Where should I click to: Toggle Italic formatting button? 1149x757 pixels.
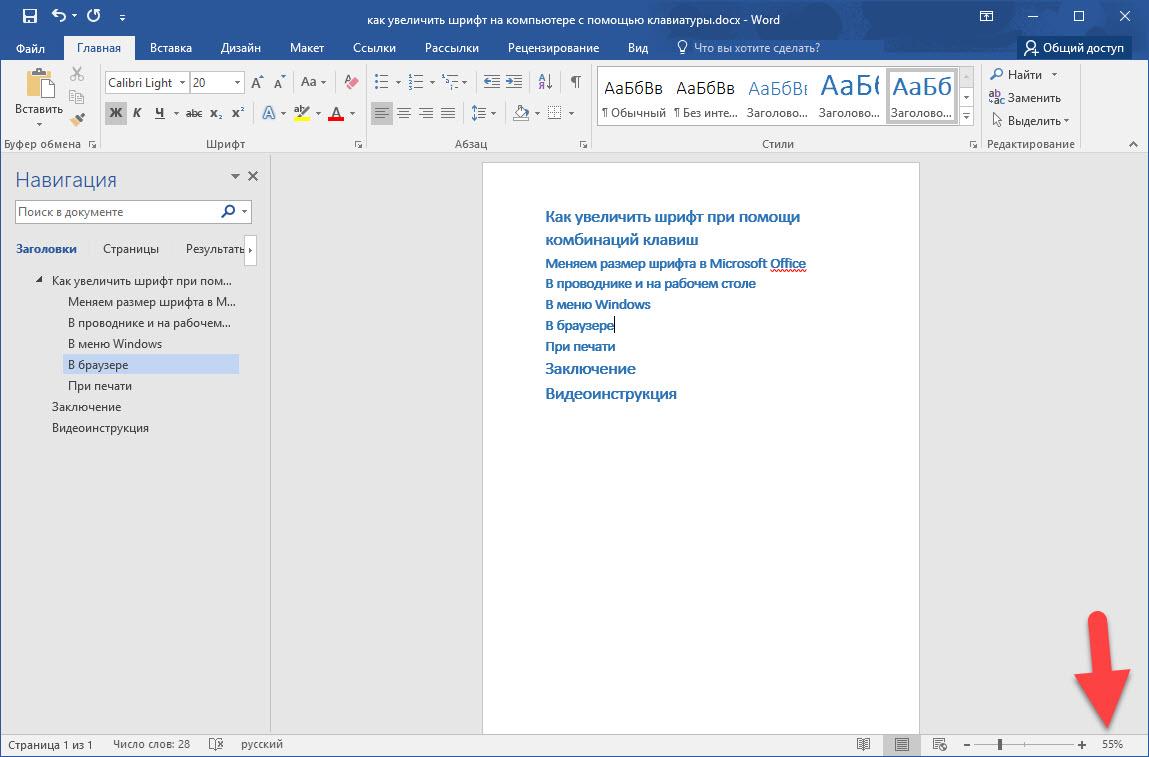tap(138, 113)
